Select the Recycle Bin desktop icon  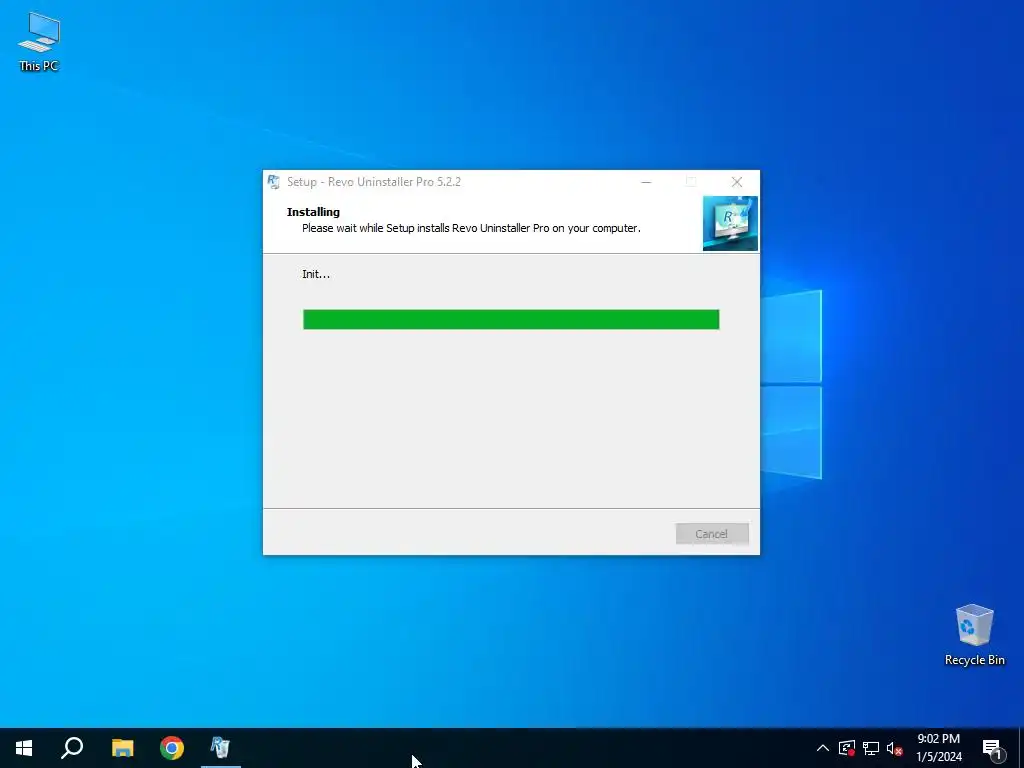pos(974,633)
